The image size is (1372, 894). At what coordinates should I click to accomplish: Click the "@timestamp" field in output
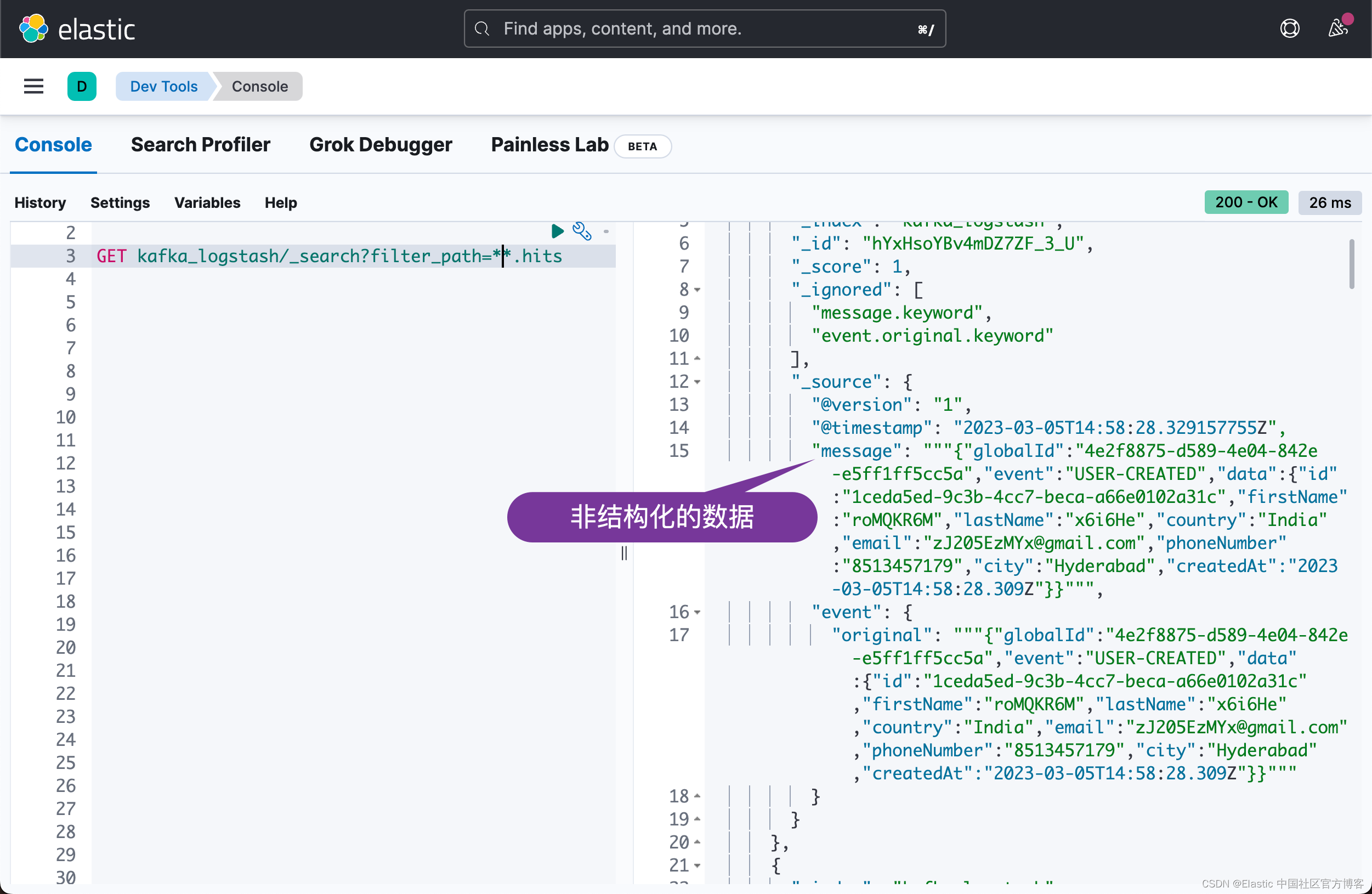pyautogui.click(x=872, y=428)
